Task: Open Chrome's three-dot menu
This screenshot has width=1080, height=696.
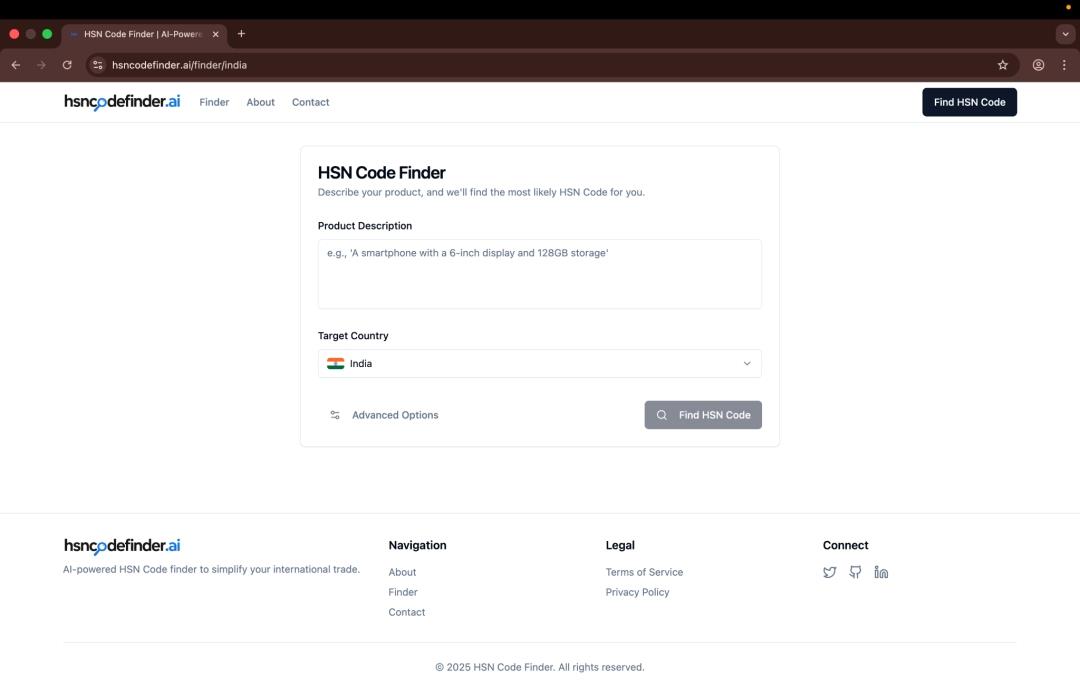Action: click(x=1064, y=65)
